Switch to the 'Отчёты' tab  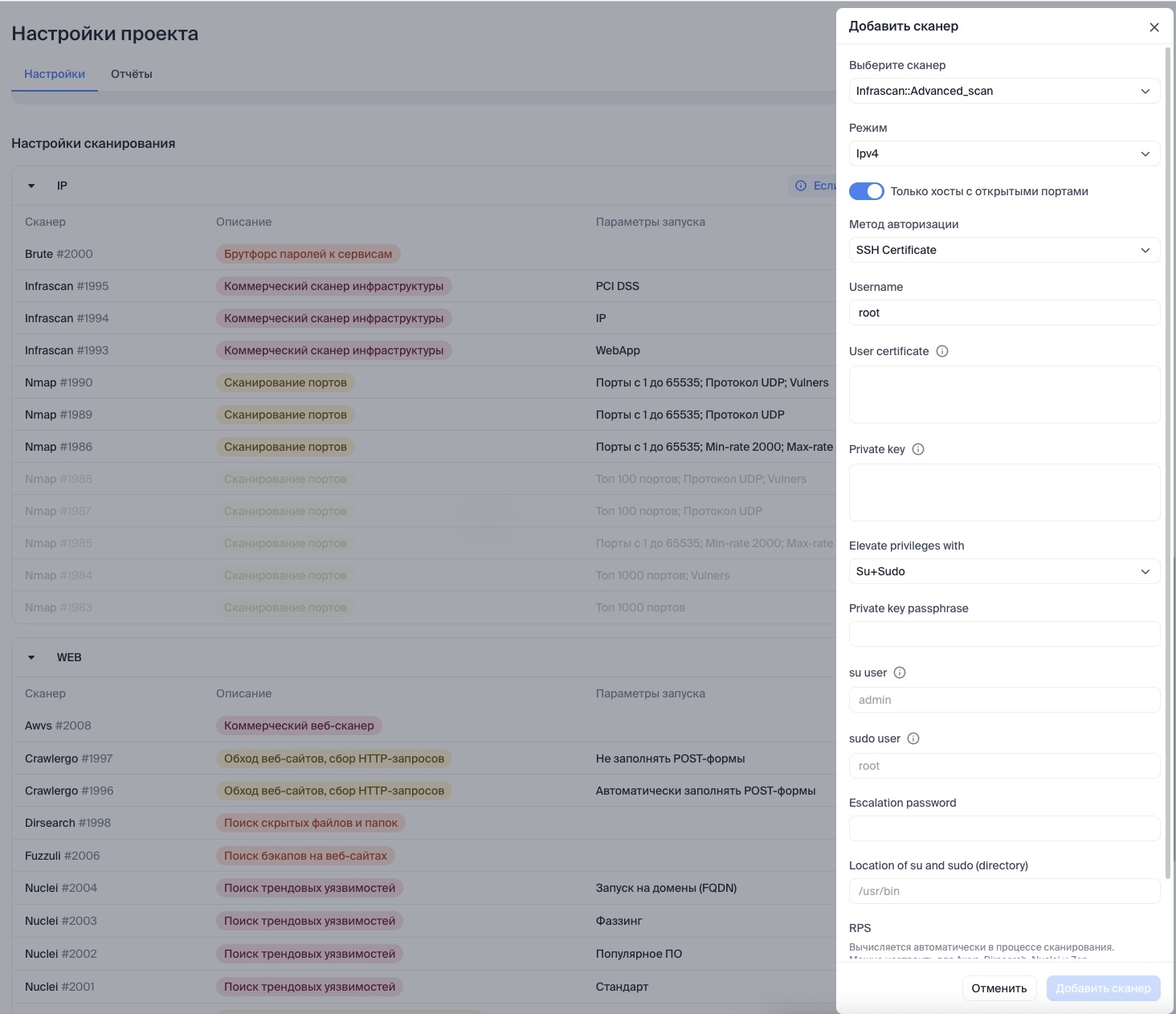coord(132,74)
